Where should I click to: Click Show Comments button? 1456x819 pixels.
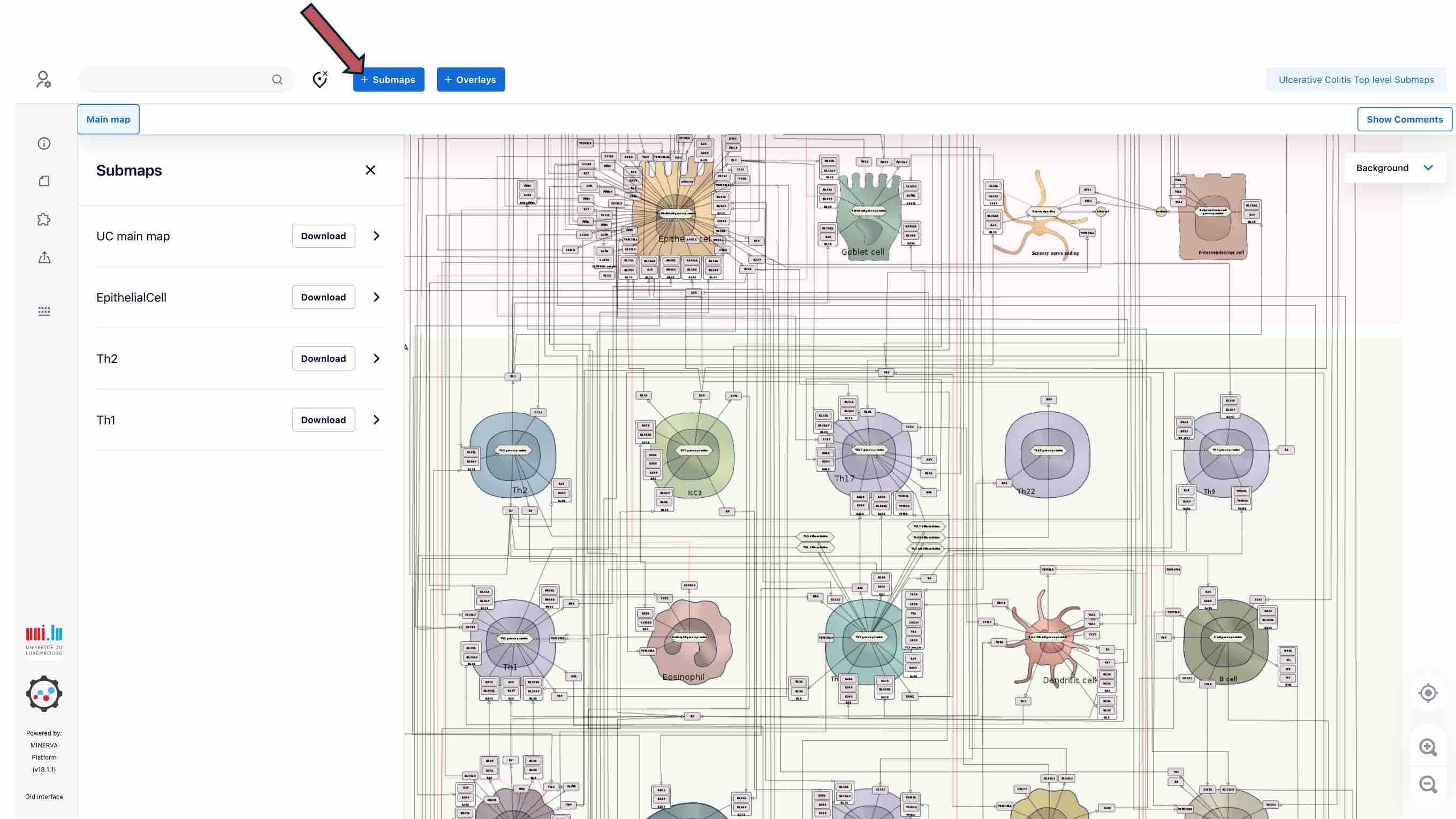coord(1404,119)
